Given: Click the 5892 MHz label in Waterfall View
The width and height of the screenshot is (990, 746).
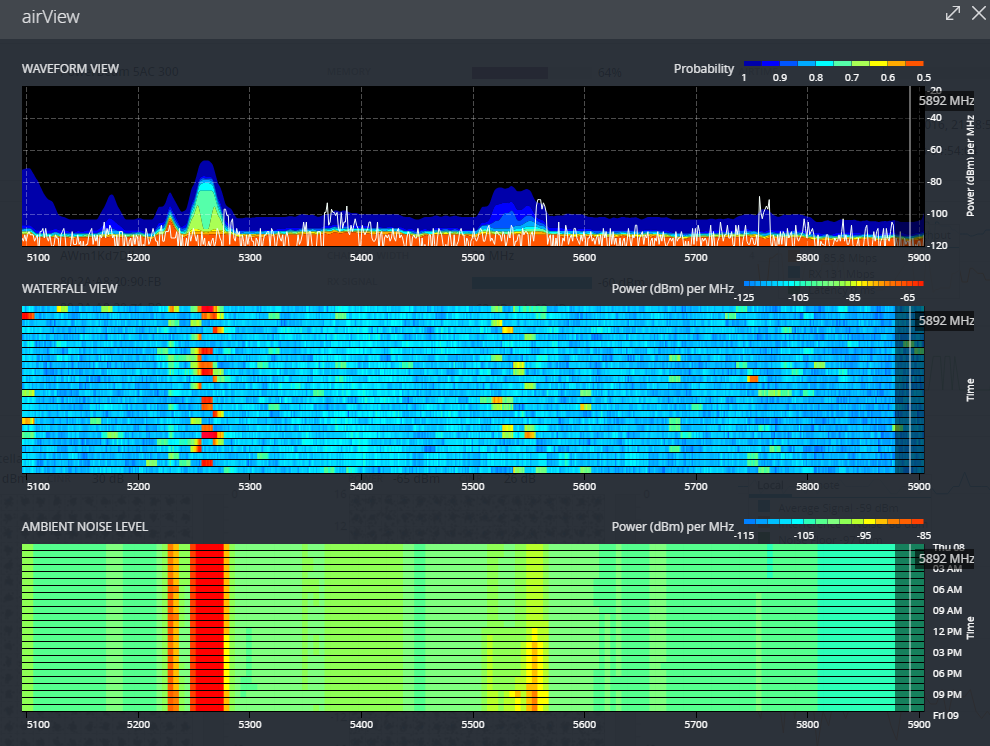Looking at the screenshot, I should 946,321.
